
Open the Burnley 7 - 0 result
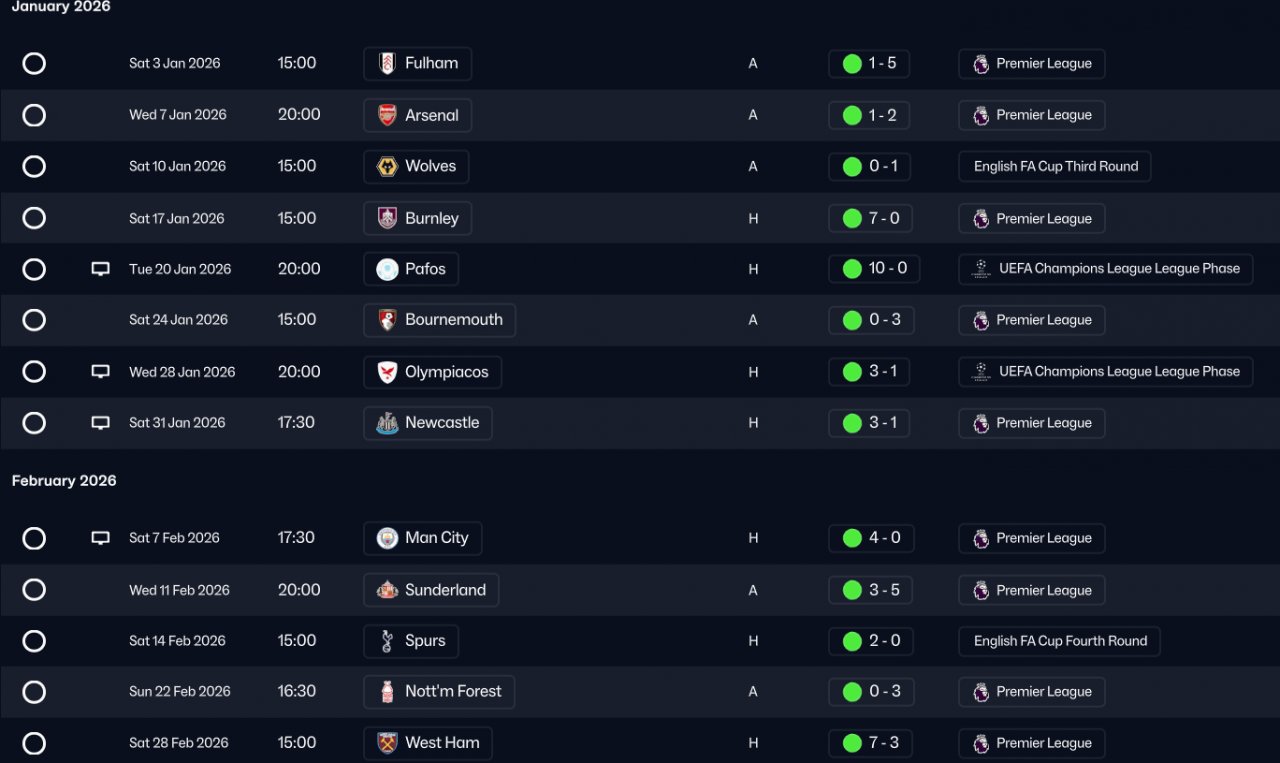(869, 218)
